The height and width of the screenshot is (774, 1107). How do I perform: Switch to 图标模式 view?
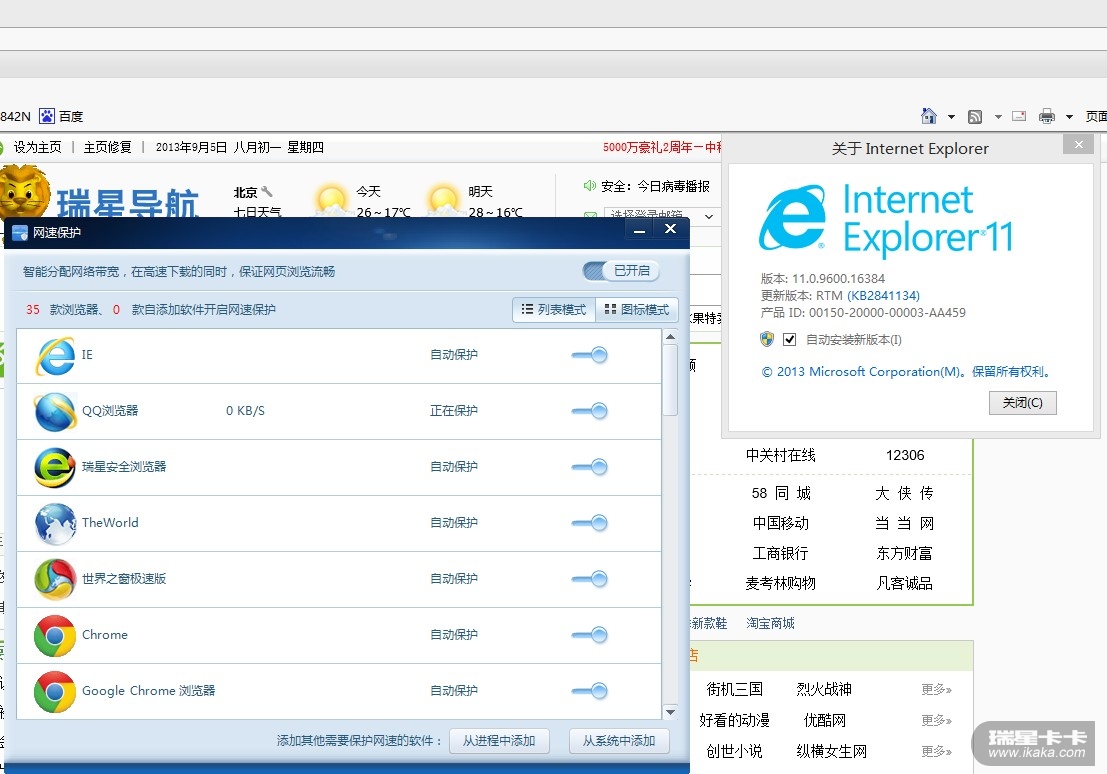tap(637, 310)
